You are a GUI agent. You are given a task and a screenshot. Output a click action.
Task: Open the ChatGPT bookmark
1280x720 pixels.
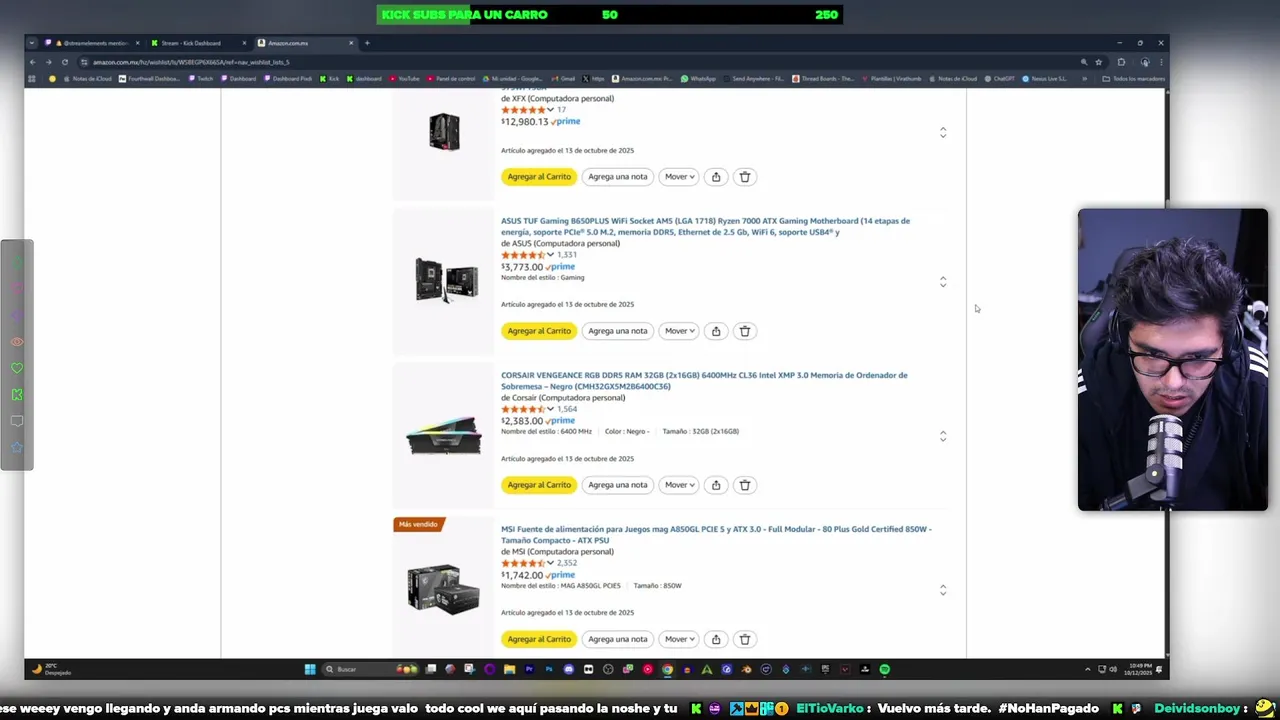tap(1001, 79)
